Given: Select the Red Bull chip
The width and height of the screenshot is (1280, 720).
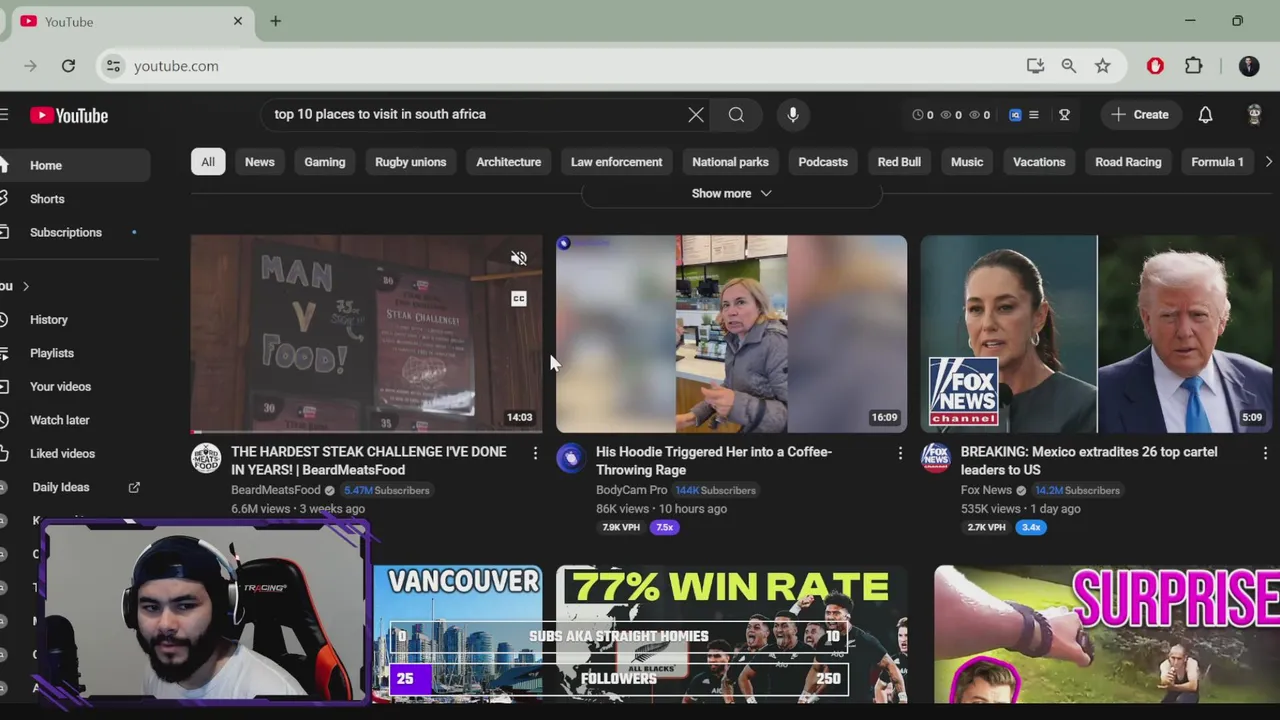Looking at the screenshot, I should 899,162.
